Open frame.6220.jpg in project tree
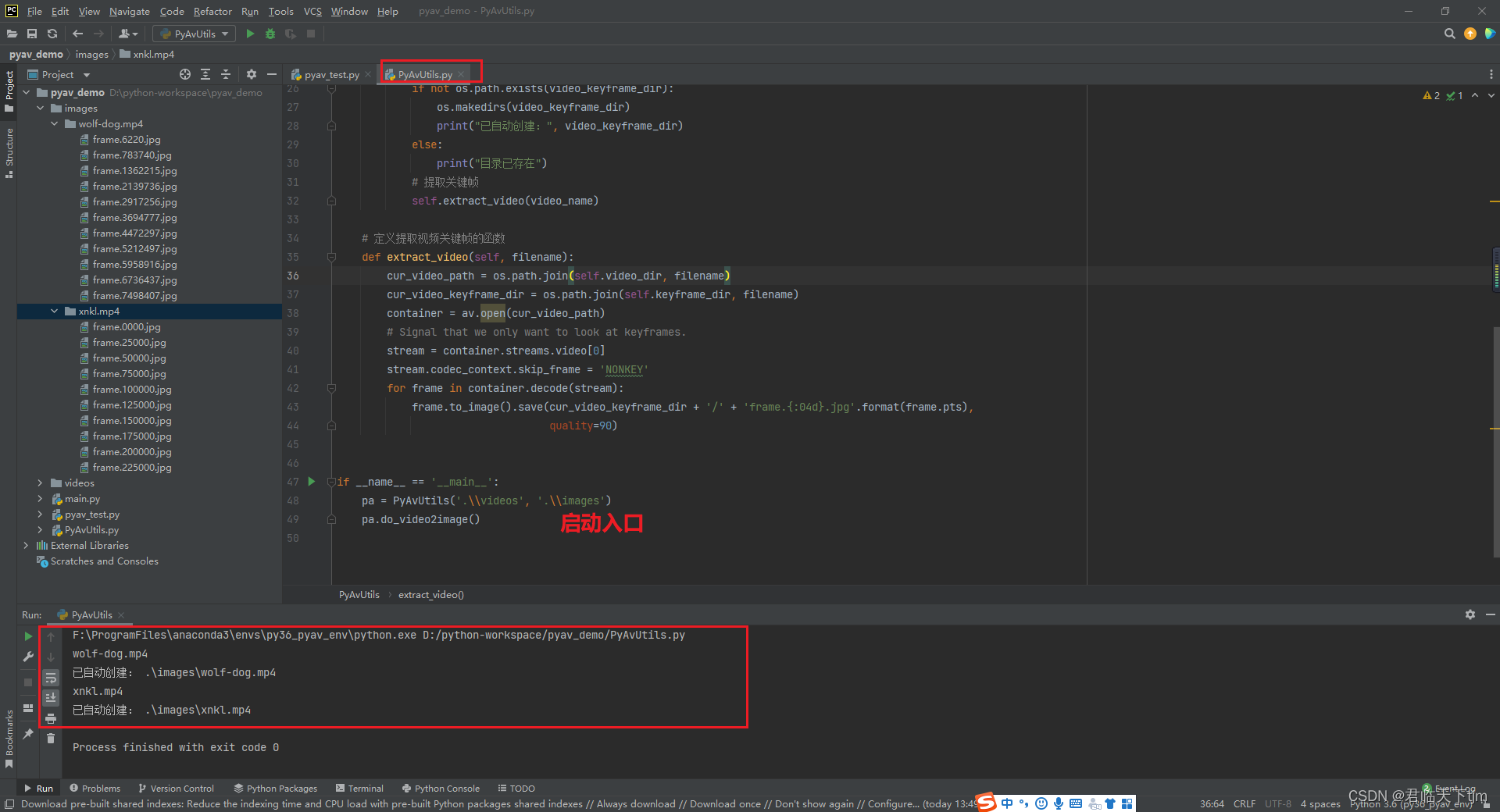 pyautogui.click(x=126, y=140)
